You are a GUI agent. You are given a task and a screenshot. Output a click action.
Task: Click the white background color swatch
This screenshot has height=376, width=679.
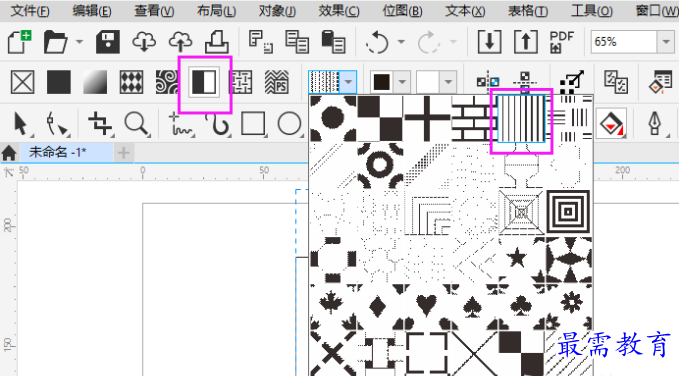click(428, 82)
